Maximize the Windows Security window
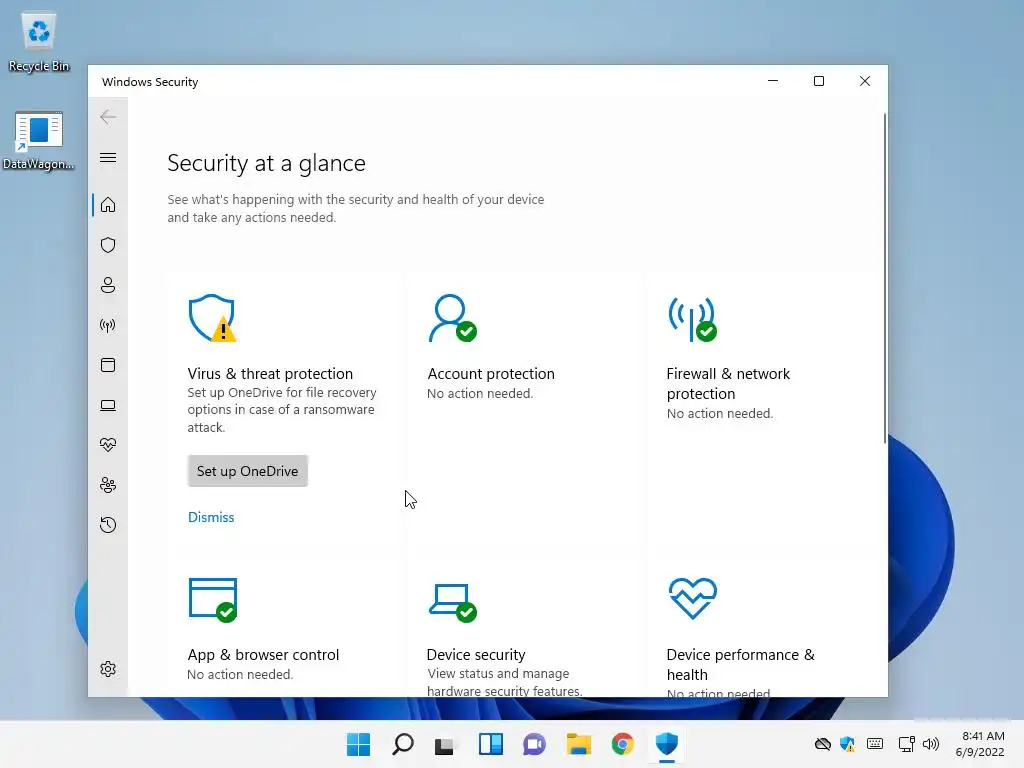This screenshot has height=768, width=1024. coord(819,81)
